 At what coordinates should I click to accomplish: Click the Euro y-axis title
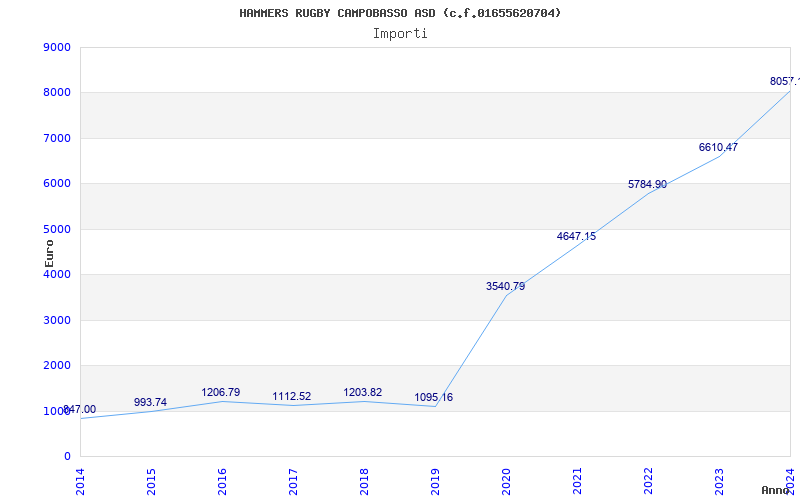click(x=49, y=252)
